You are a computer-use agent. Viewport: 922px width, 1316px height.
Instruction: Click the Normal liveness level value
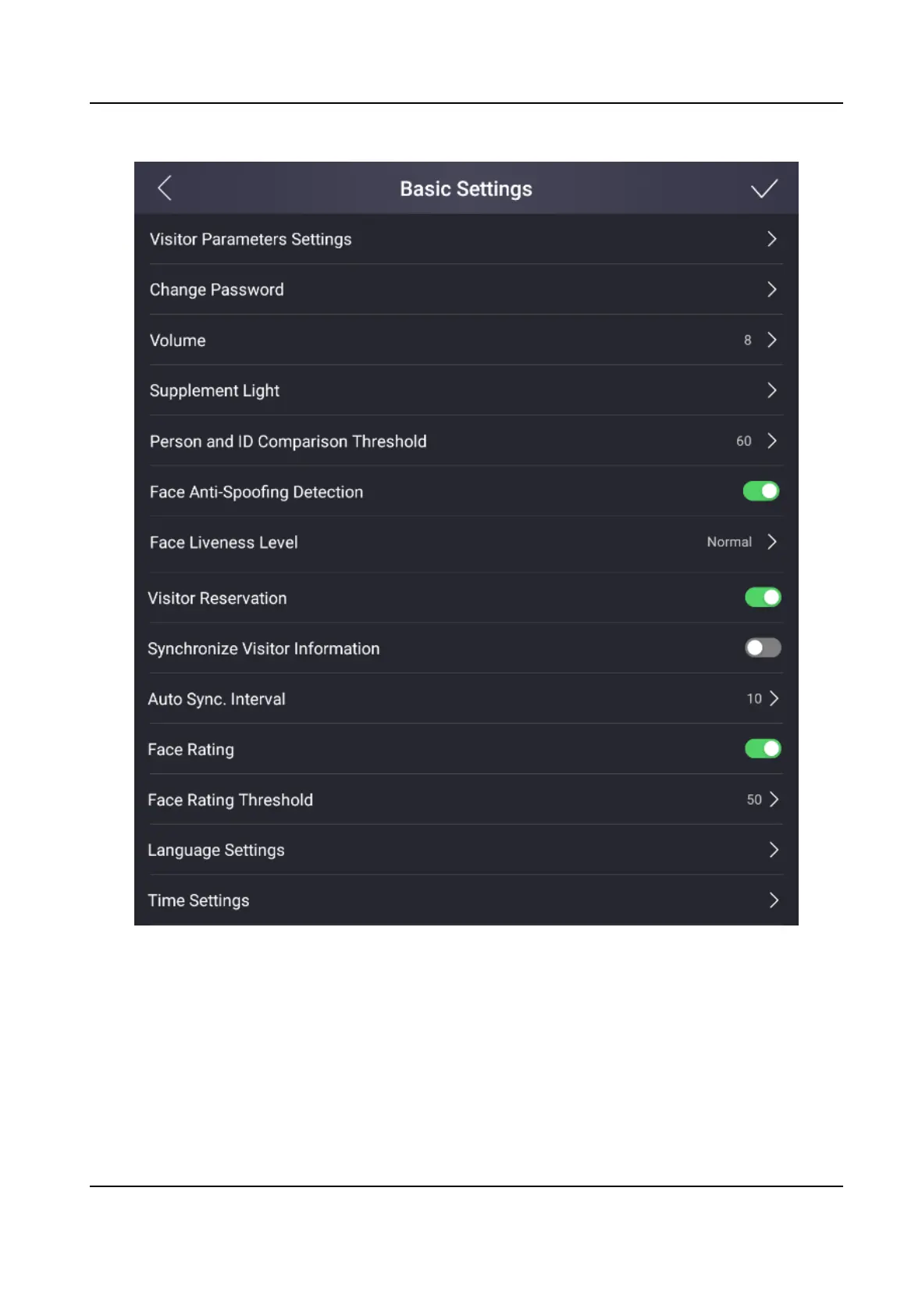click(x=729, y=542)
